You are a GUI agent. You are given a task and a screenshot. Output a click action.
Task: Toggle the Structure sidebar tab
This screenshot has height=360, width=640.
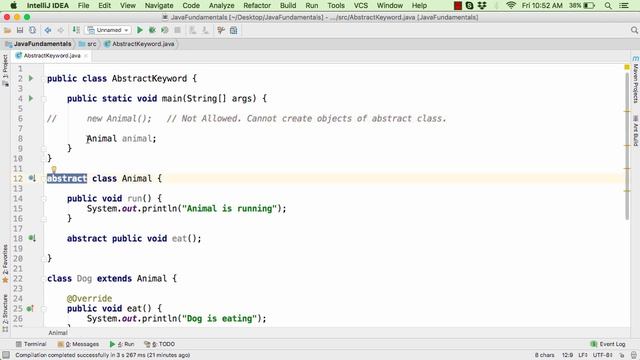(x=5, y=313)
